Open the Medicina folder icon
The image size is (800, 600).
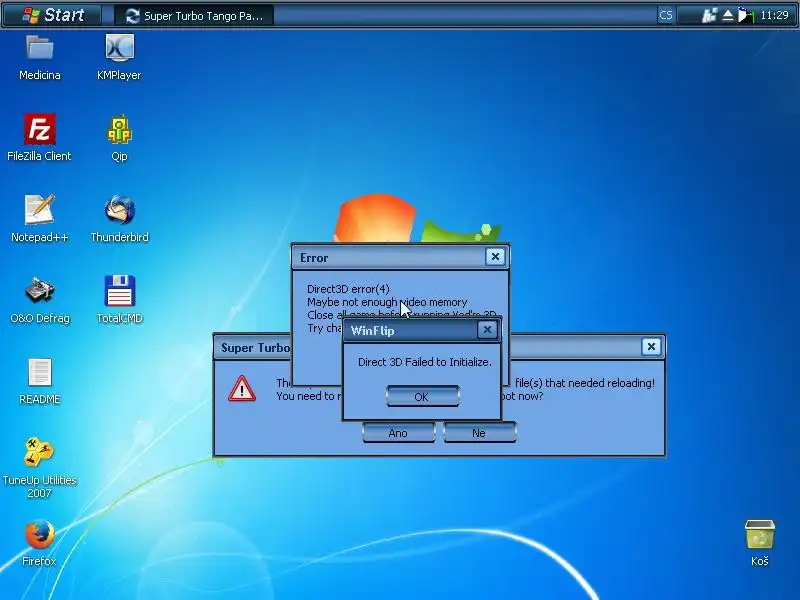click(x=40, y=48)
